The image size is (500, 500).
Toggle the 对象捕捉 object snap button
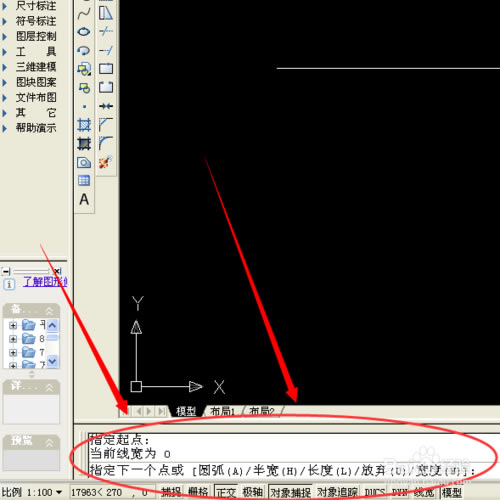click(x=290, y=492)
